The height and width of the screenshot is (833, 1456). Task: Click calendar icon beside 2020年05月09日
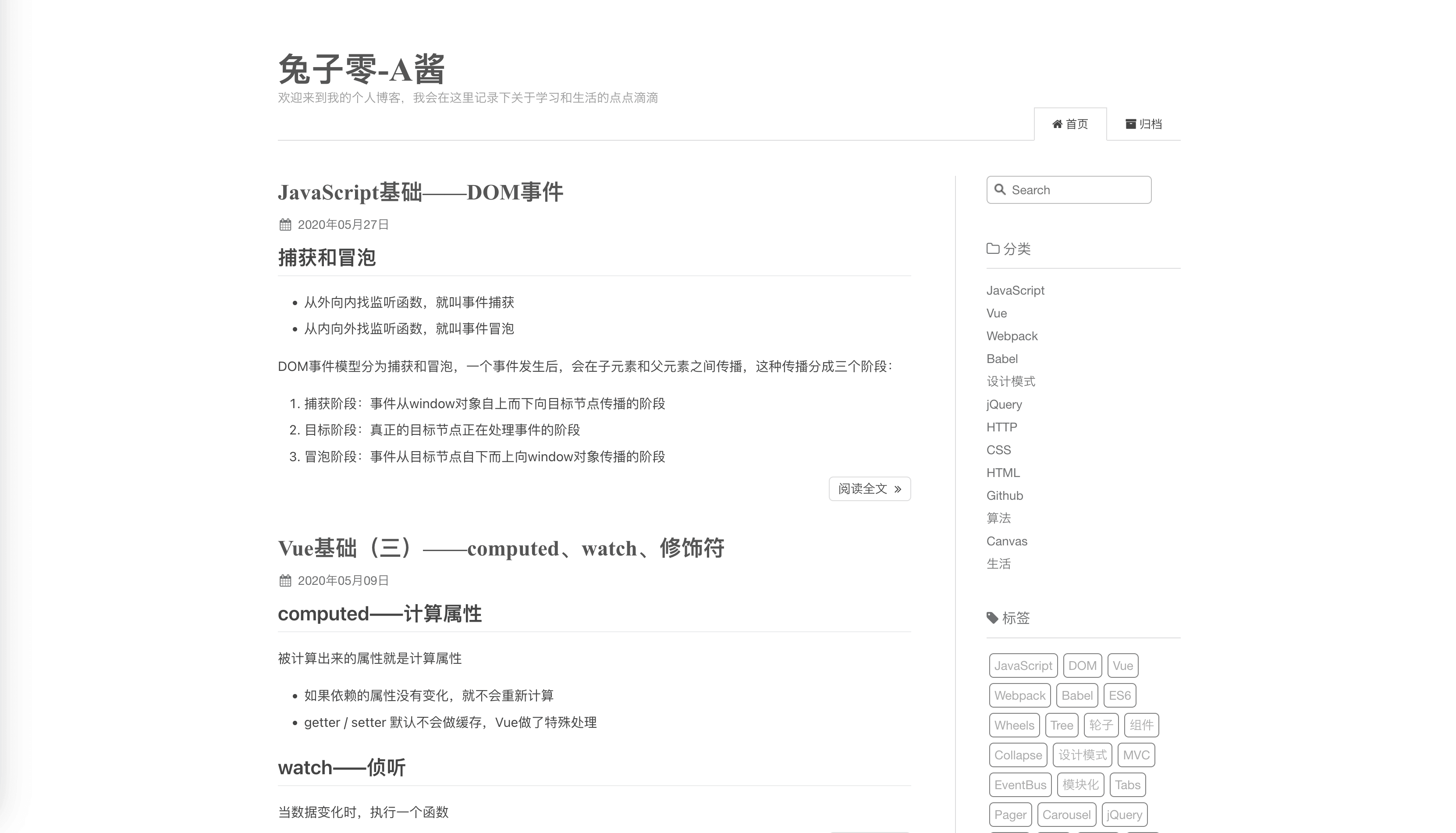click(x=285, y=581)
